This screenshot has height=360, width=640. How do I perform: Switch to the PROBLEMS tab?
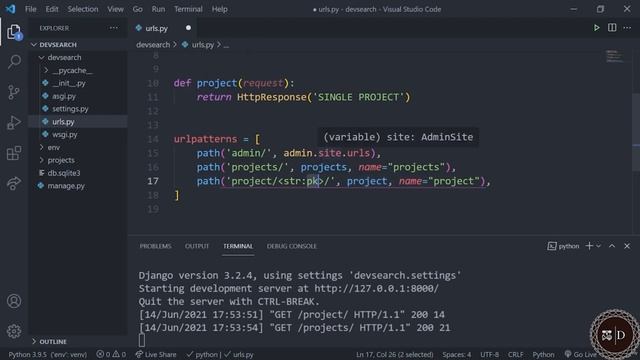coord(156,246)
